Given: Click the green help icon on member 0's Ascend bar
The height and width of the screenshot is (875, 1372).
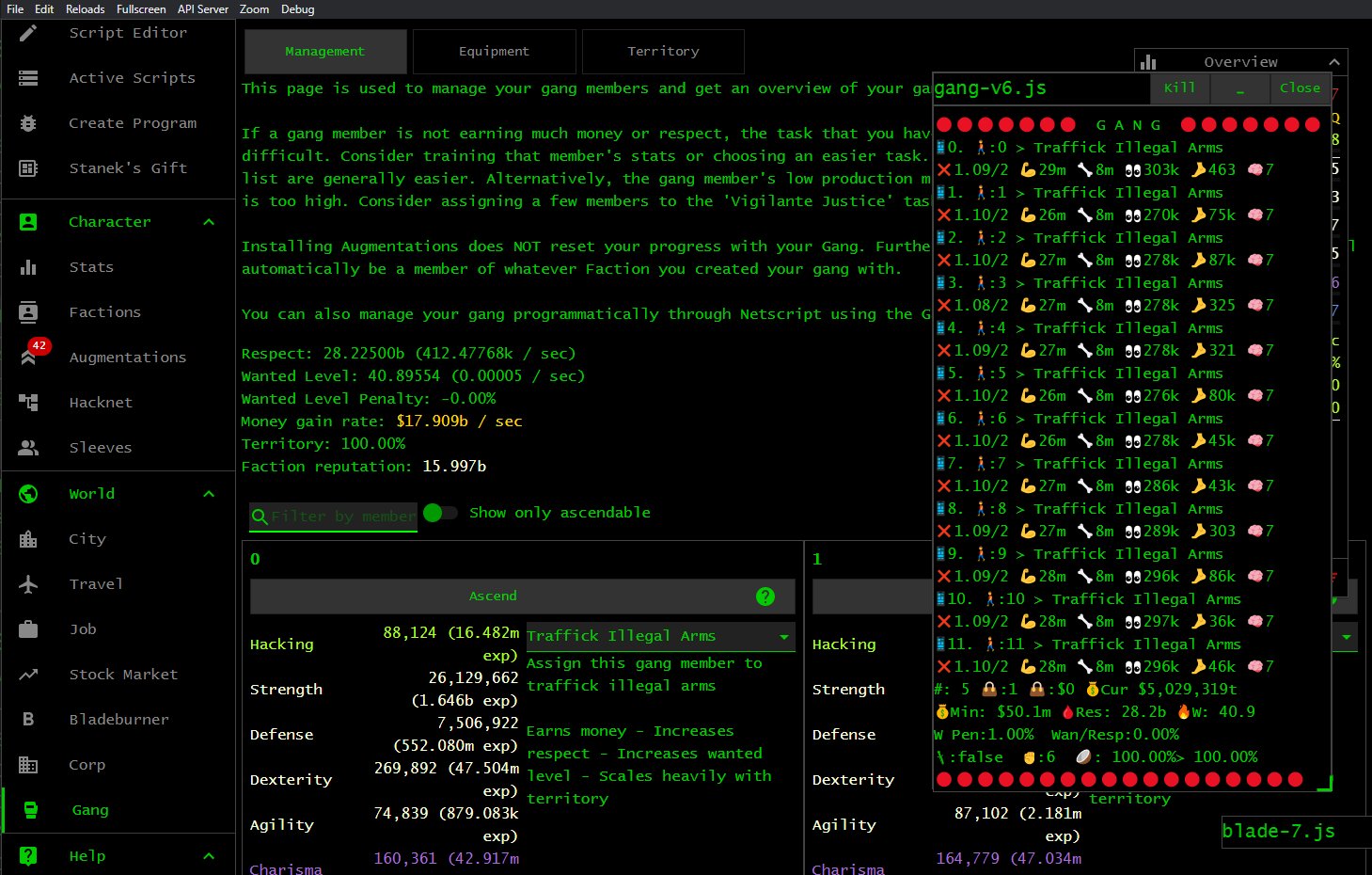Looking at the screenshot, I should tap(765, 597).
